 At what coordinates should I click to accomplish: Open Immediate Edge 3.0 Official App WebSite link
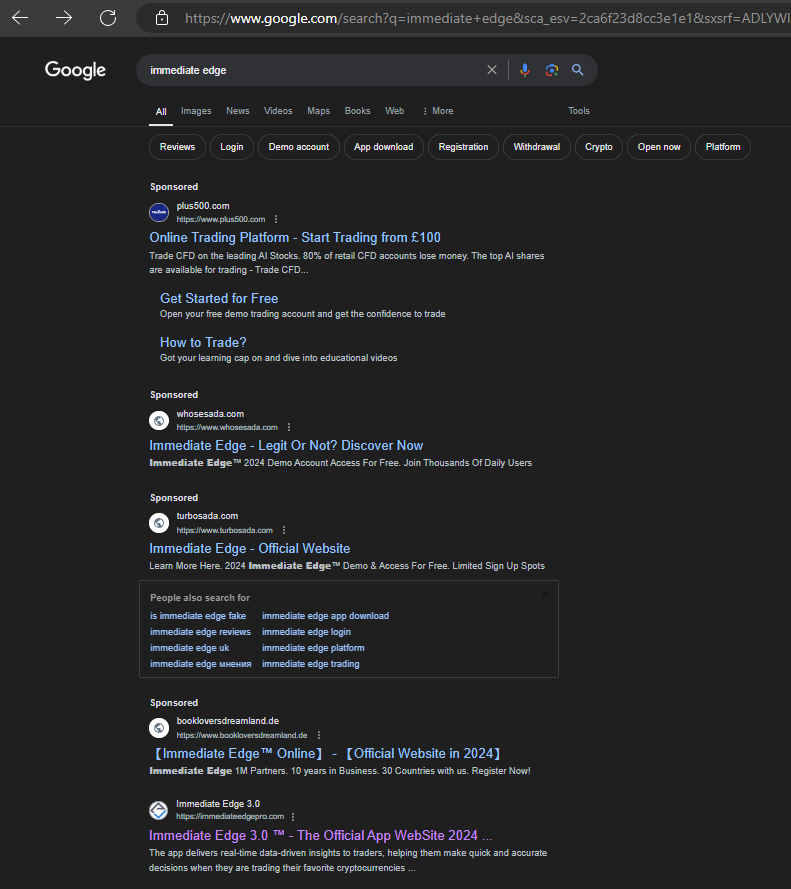[x=320, y=836]
